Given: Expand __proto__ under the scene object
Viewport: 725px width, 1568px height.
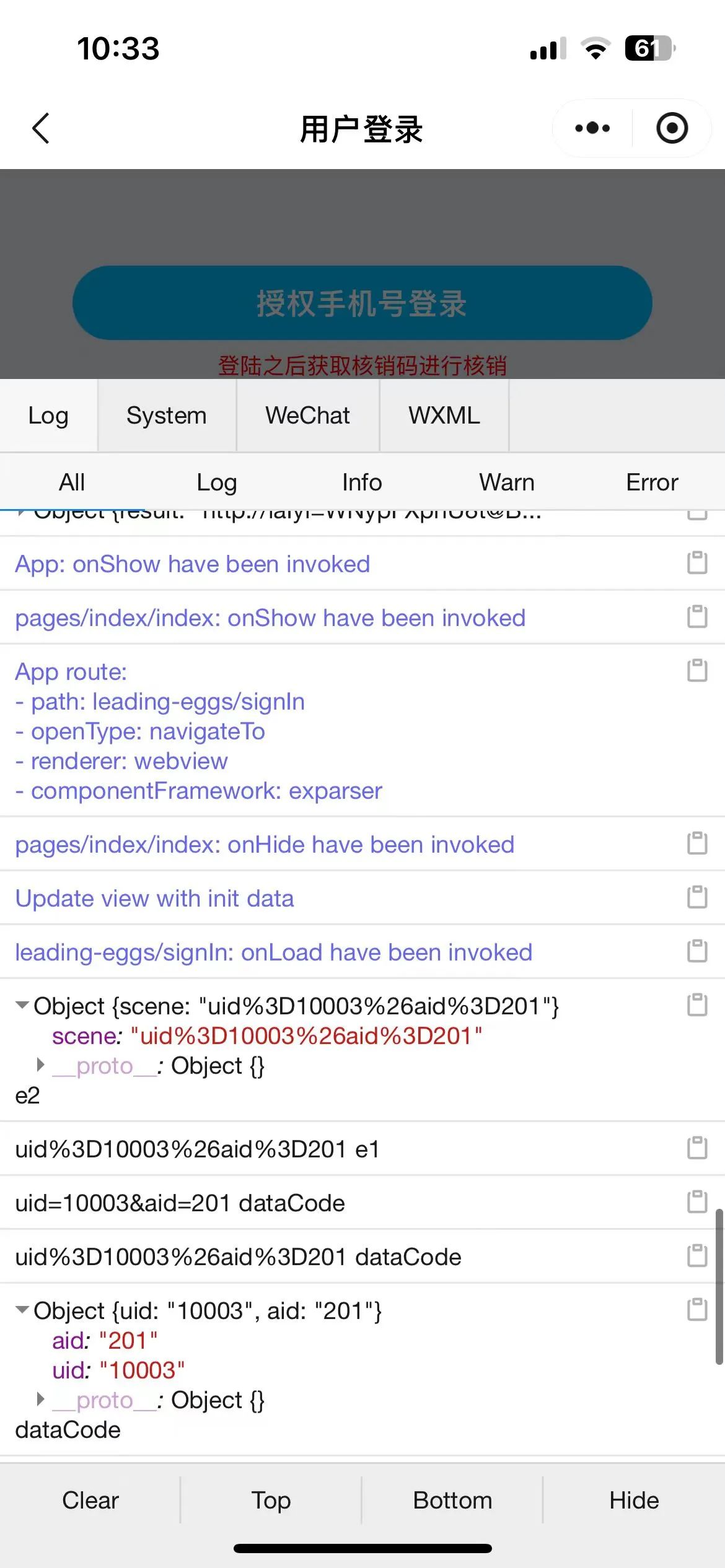Looking at the screenshot, I should [x=41, y=1065].
